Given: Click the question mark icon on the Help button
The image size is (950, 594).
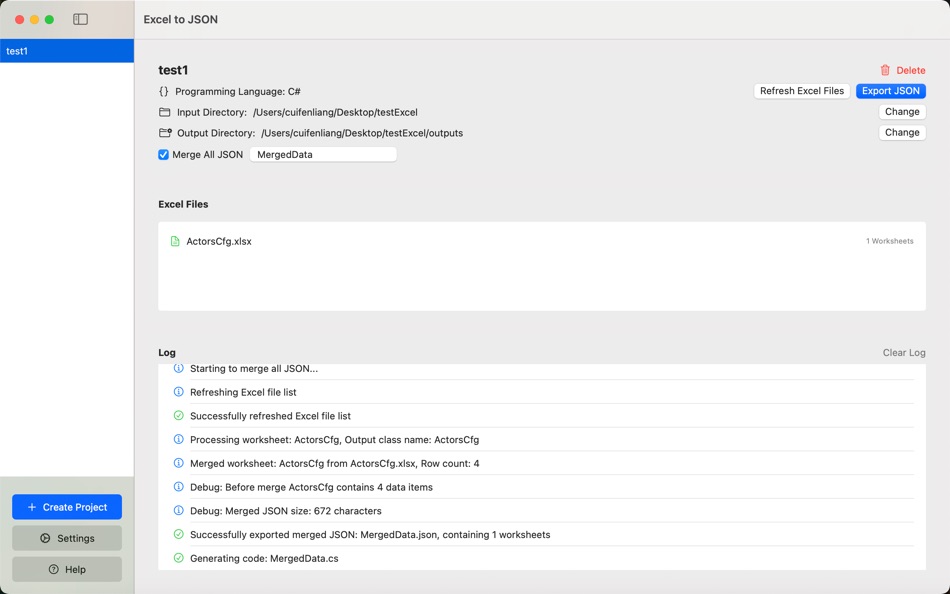Looking at the screenshot, I should 51,569.
